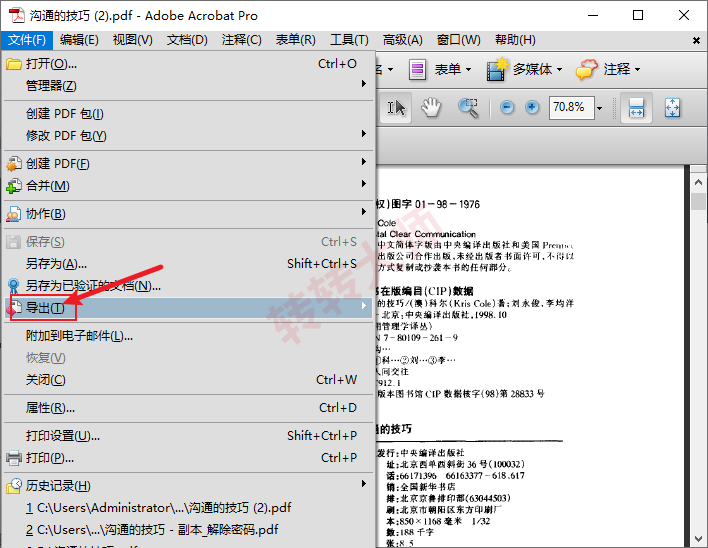Choose the Marquee Zoom tool
708x548 pixels.
click(468, 108)
